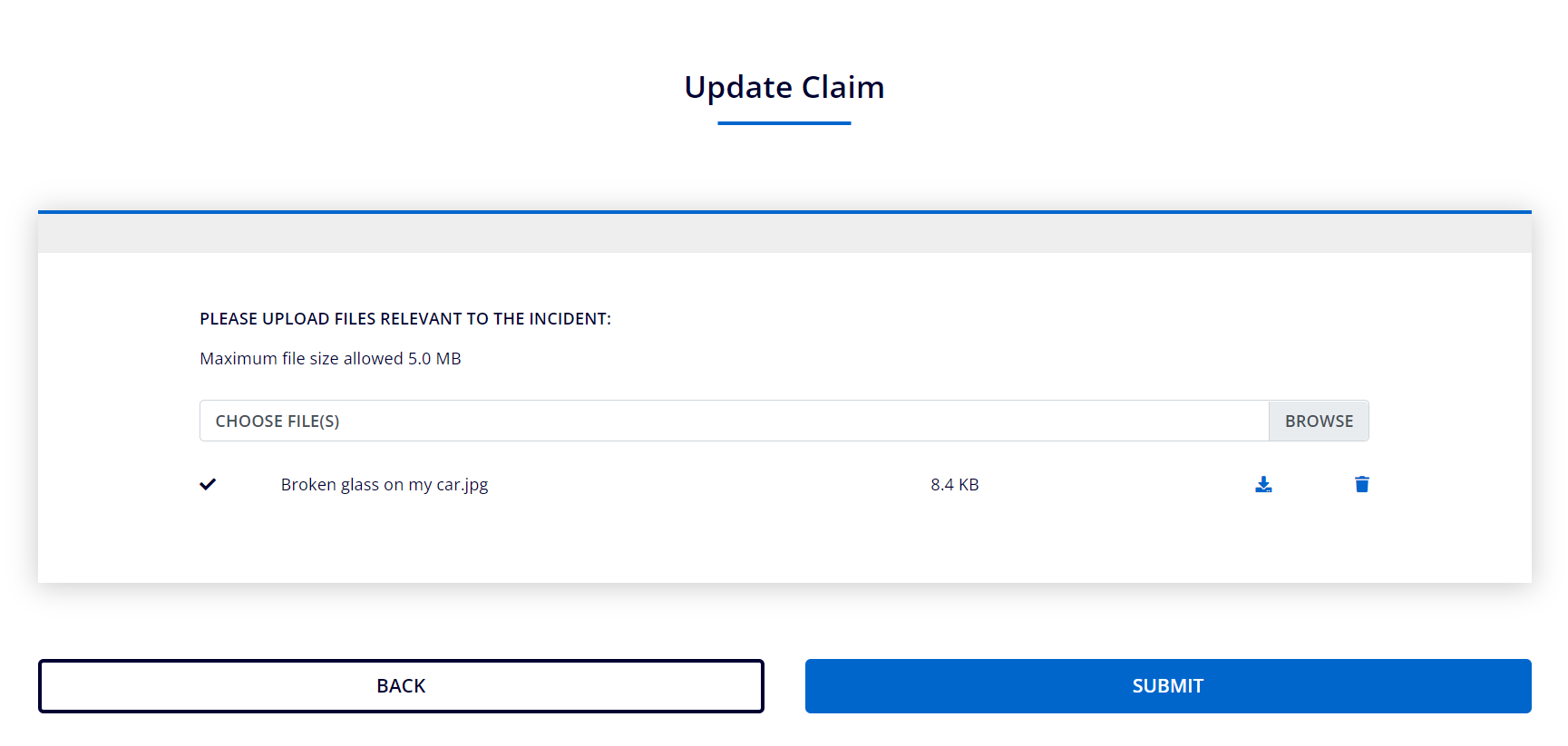Click '5.0 MB' in the size limit text

[x=434, y=359]
